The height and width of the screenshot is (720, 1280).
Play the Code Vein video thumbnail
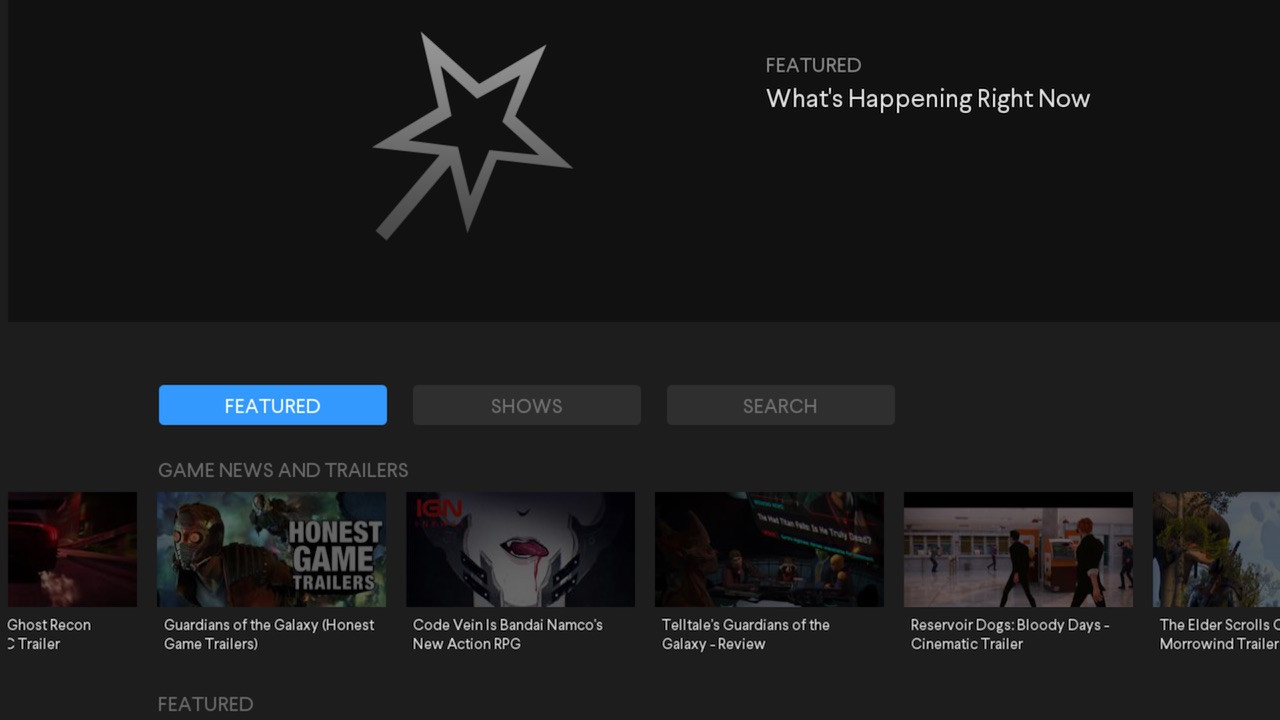click(520, 549)
